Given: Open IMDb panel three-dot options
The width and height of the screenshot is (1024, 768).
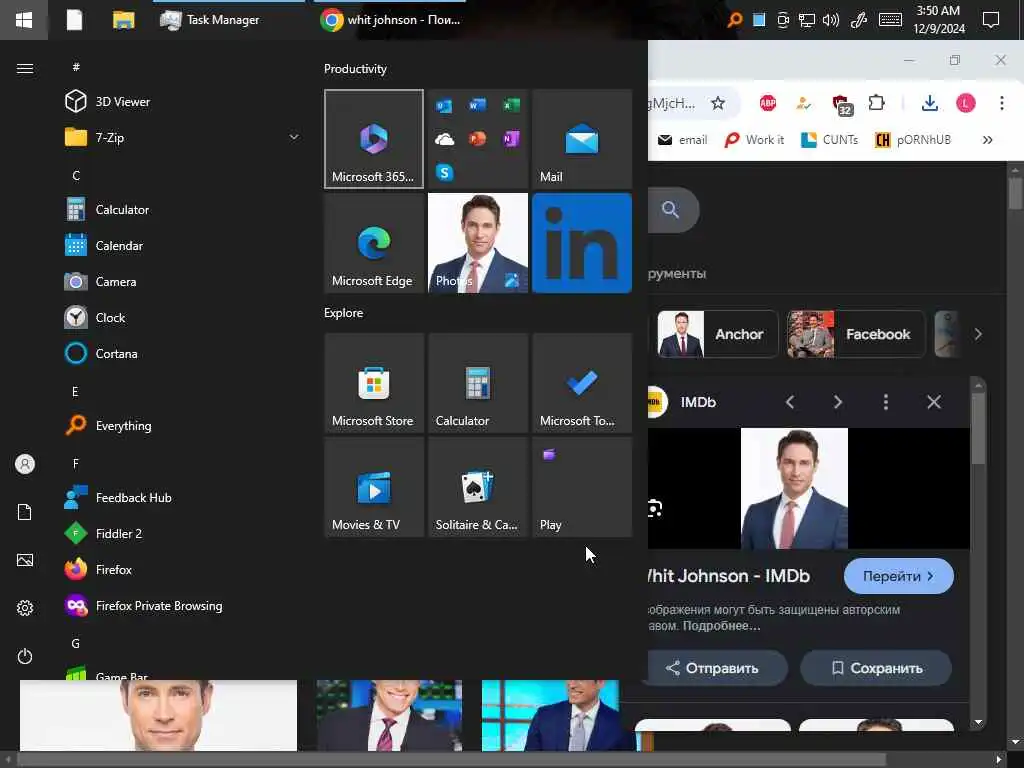Looking at the screenshot, I should 886,402.
